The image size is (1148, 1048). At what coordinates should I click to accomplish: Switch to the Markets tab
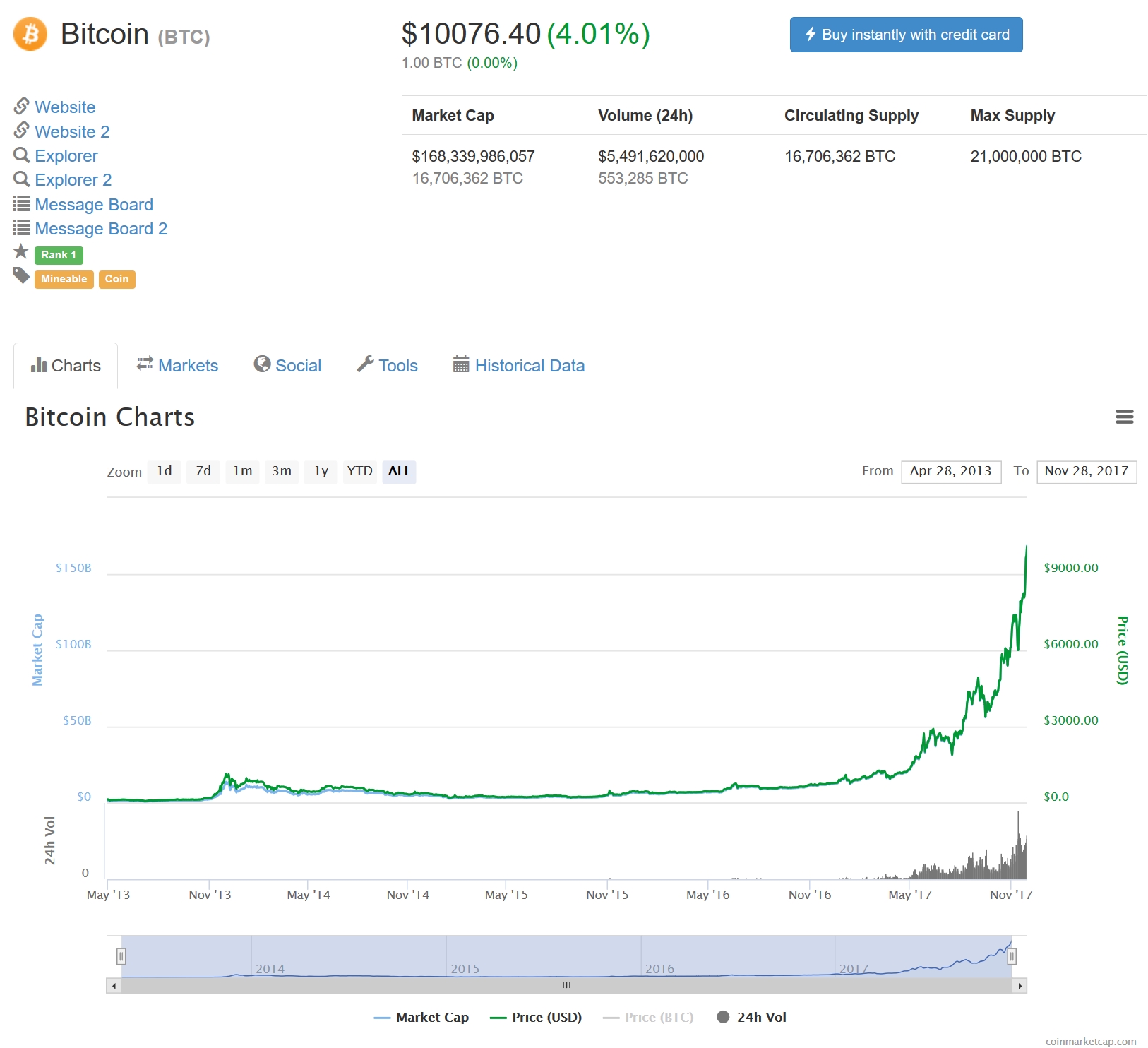(178, 366)
